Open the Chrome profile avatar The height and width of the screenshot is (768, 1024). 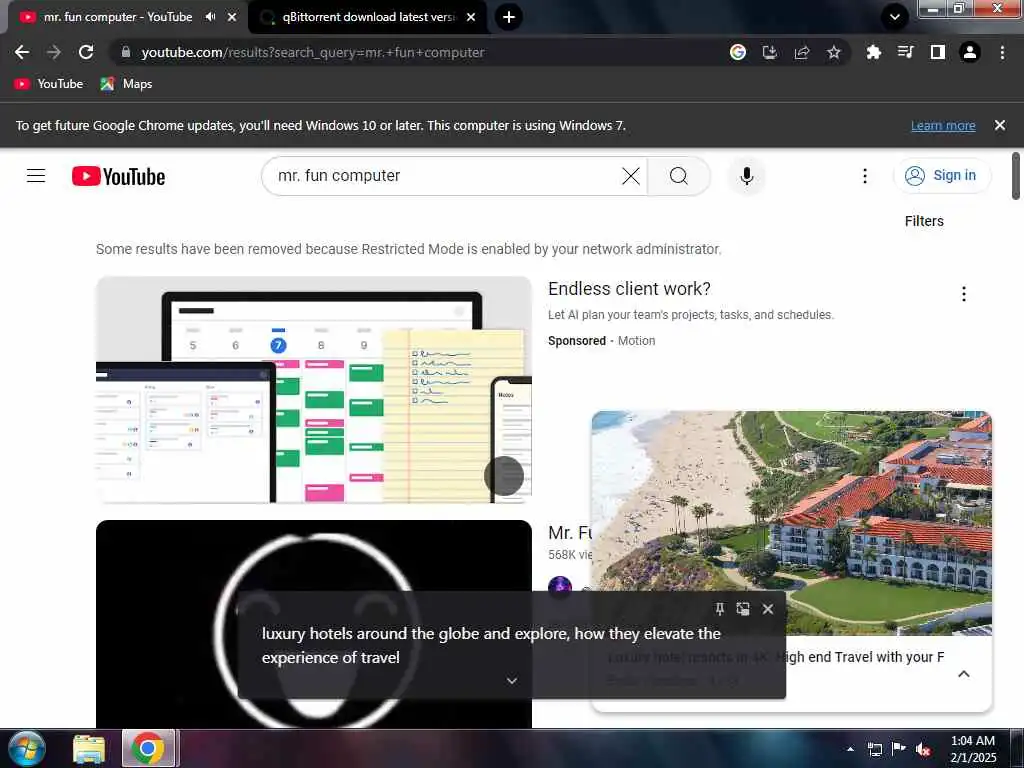(x=970, y=52)
